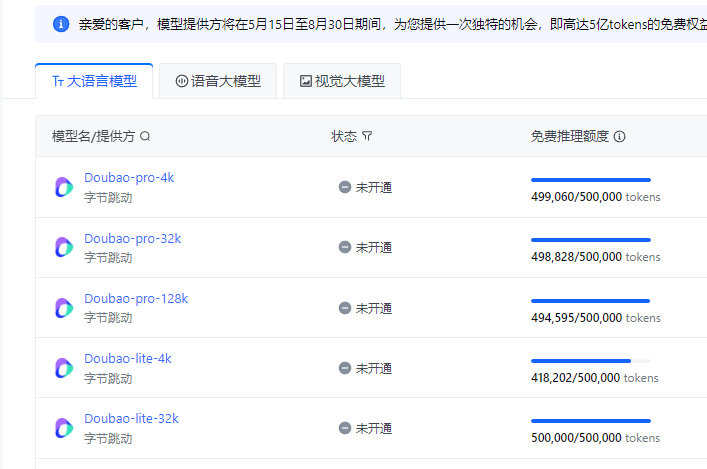Click the Doubao-pro-32k model logo
Image resolution: width=707 pixels, height=469 pixels.
[x=64, y=248]
